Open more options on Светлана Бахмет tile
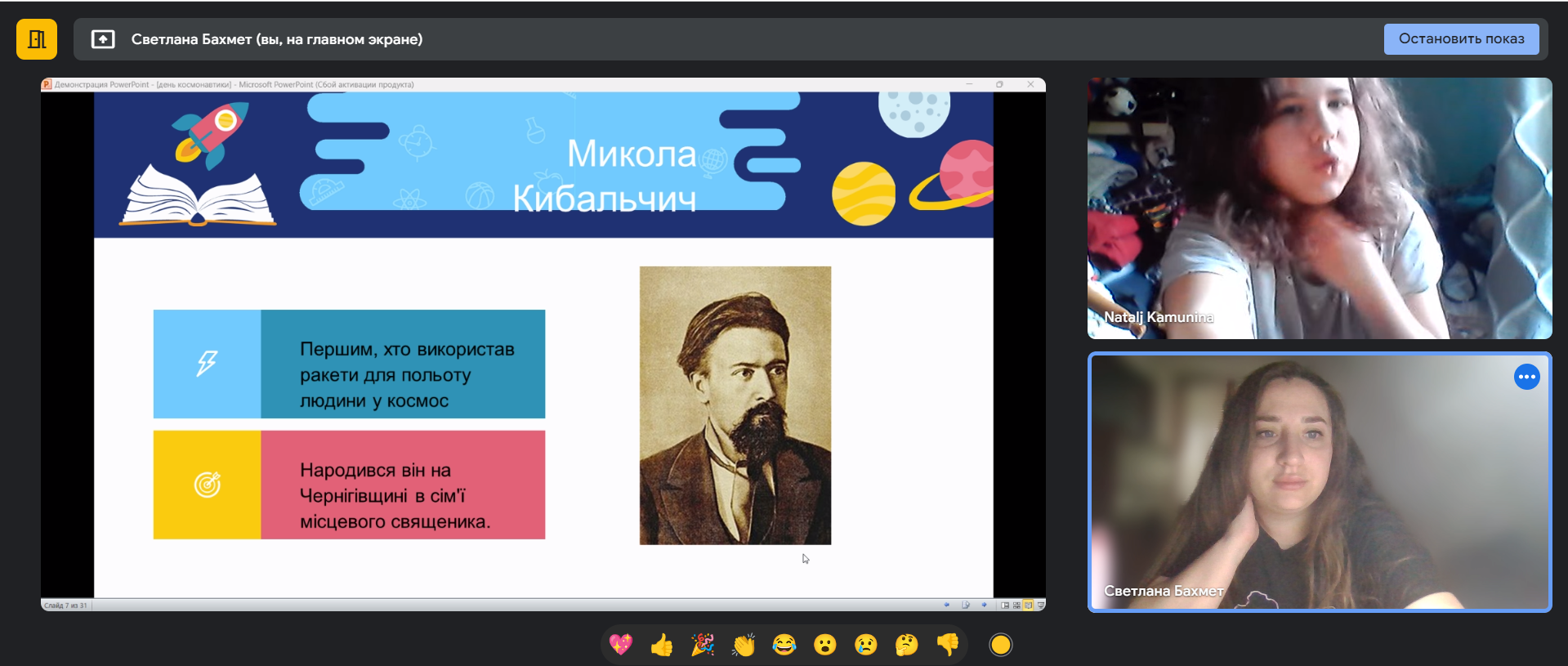The width and height of the screenshot is (1568, 666). coord(1526,377)
